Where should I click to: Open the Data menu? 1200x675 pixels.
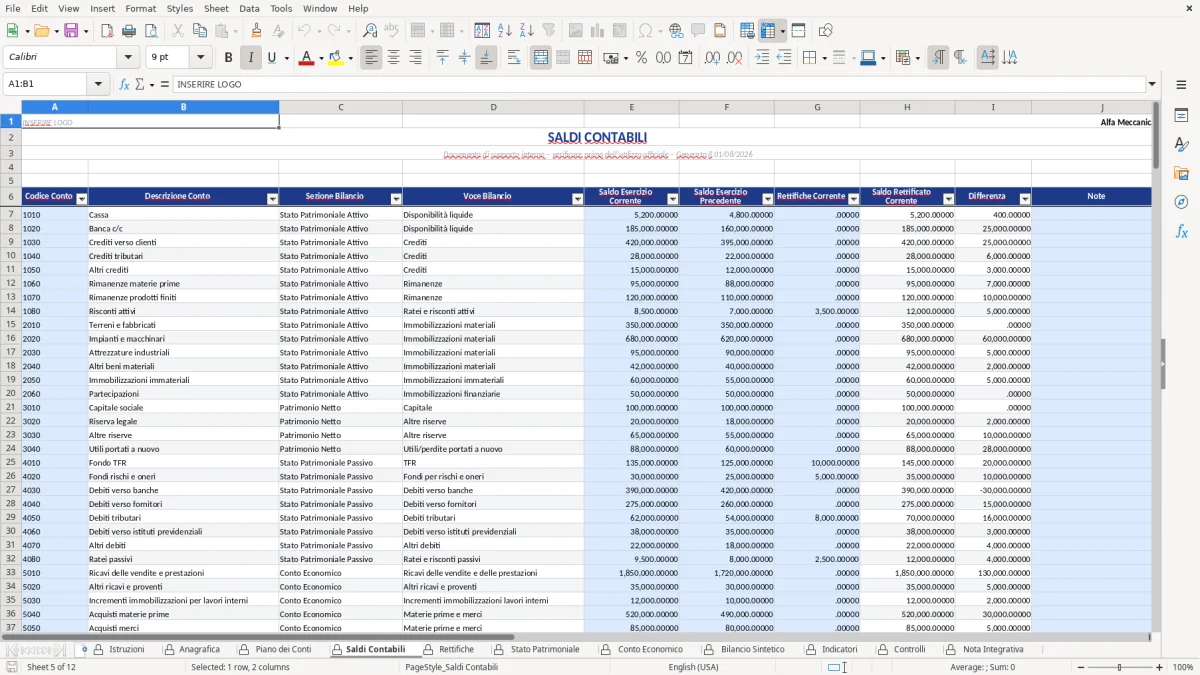coord(249,8)
